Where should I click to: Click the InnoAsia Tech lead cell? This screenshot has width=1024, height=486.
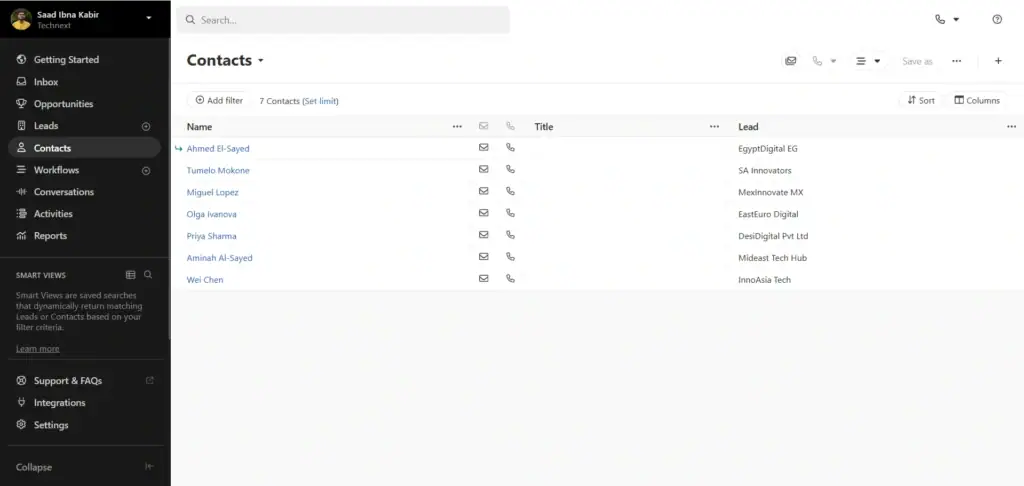tap(765, 280)
